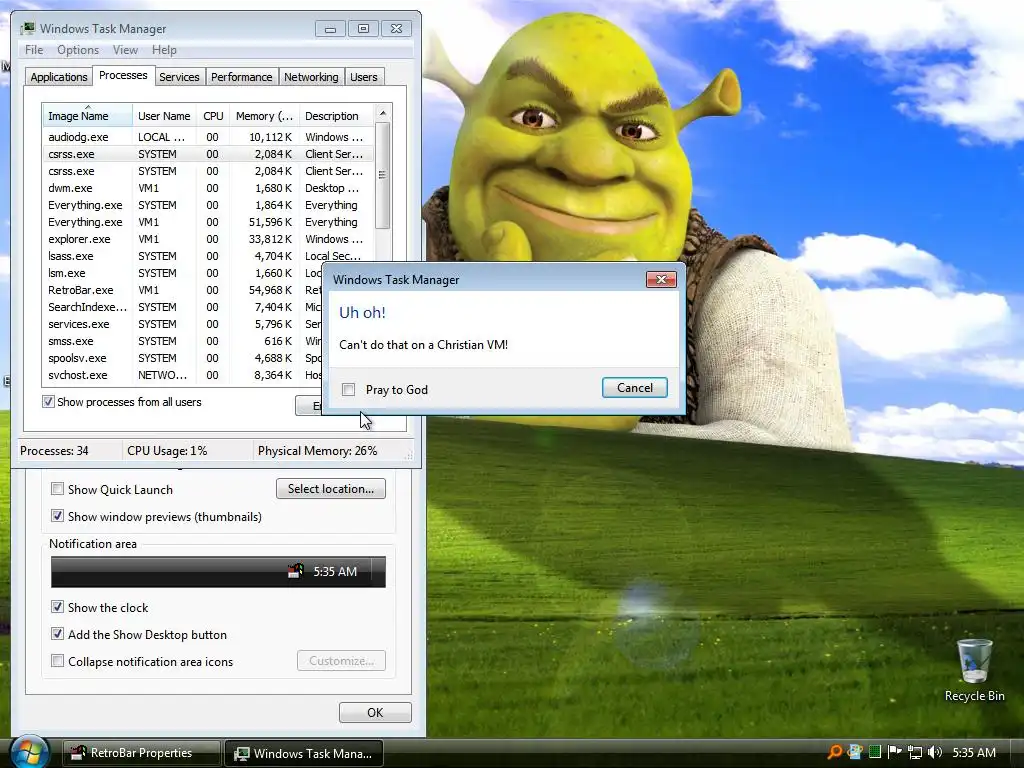Select spoolsv.exe process row

tap(183, 358)
